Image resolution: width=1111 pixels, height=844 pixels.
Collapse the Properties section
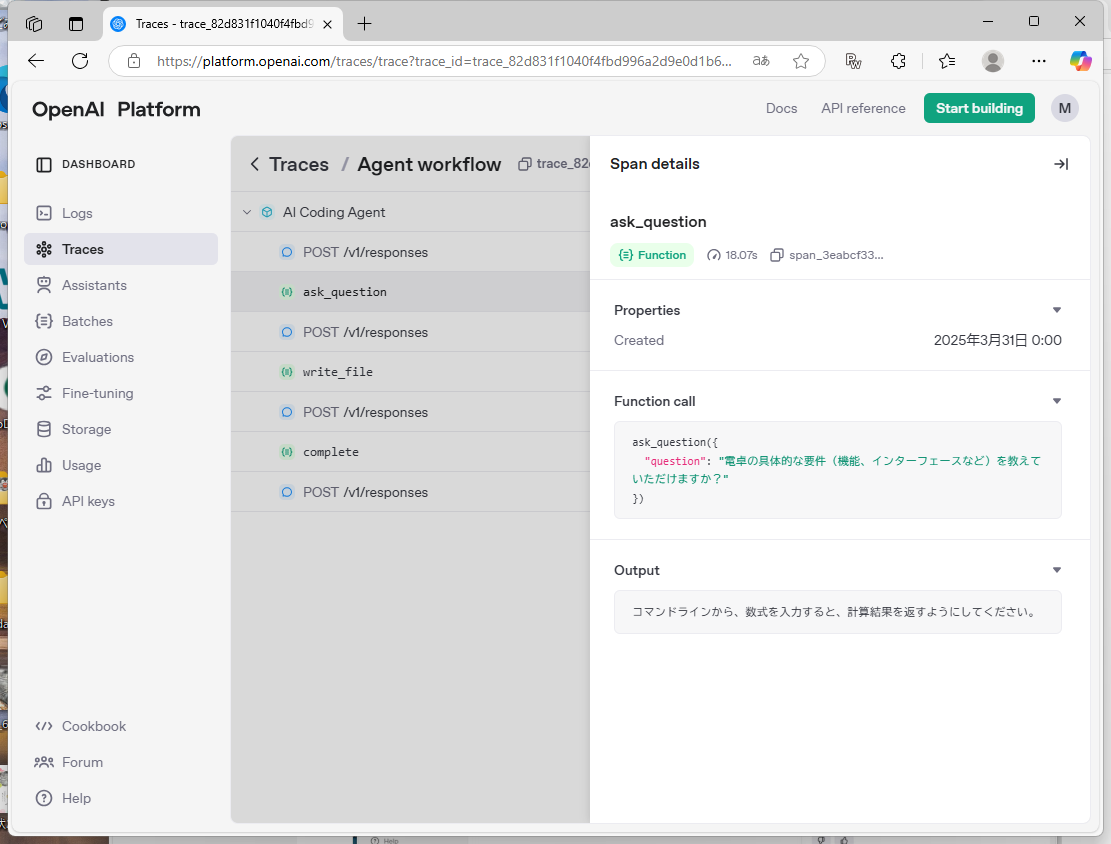click(1056, 310)
